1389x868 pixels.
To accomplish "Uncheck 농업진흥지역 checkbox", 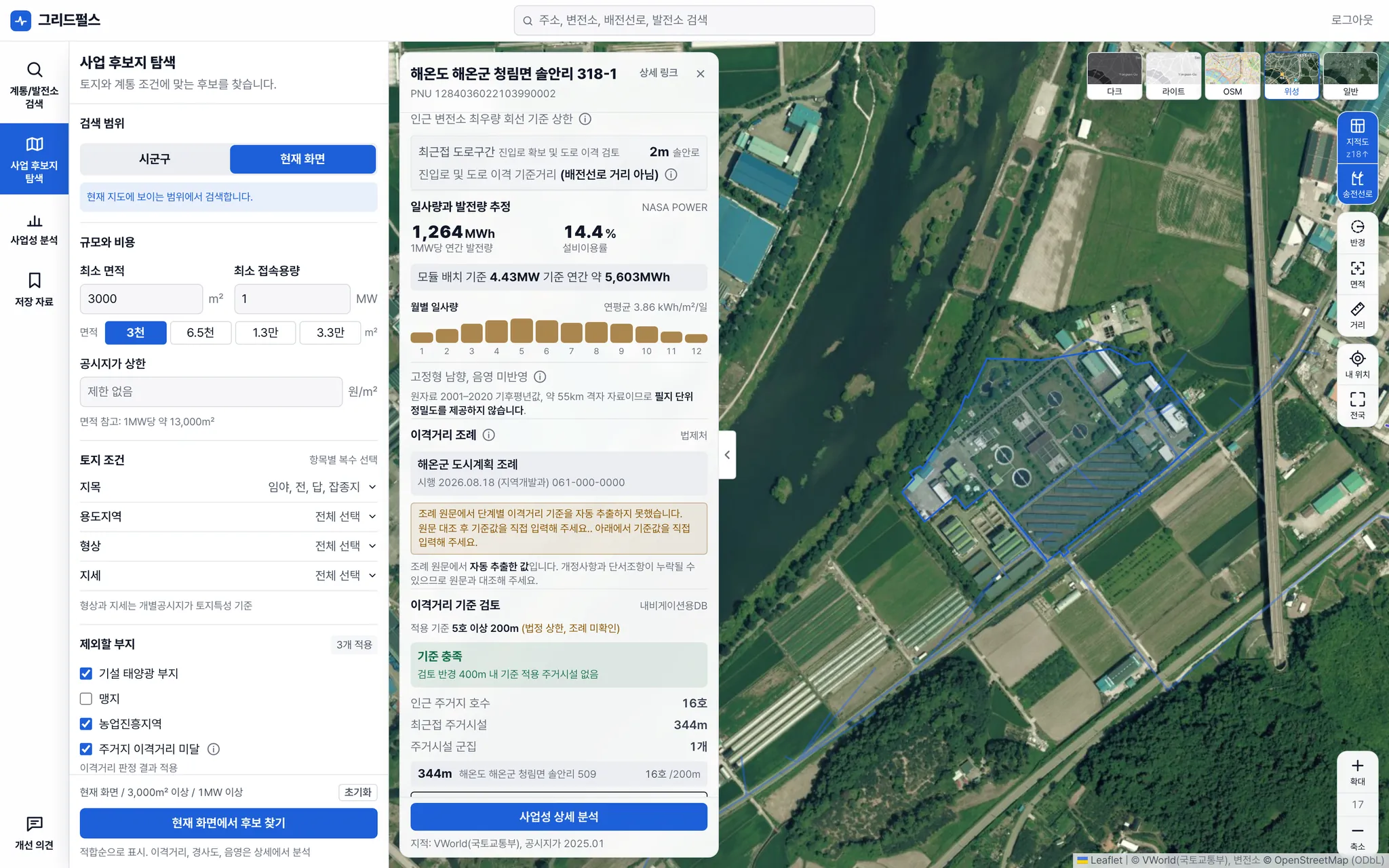I will [86, 724].
